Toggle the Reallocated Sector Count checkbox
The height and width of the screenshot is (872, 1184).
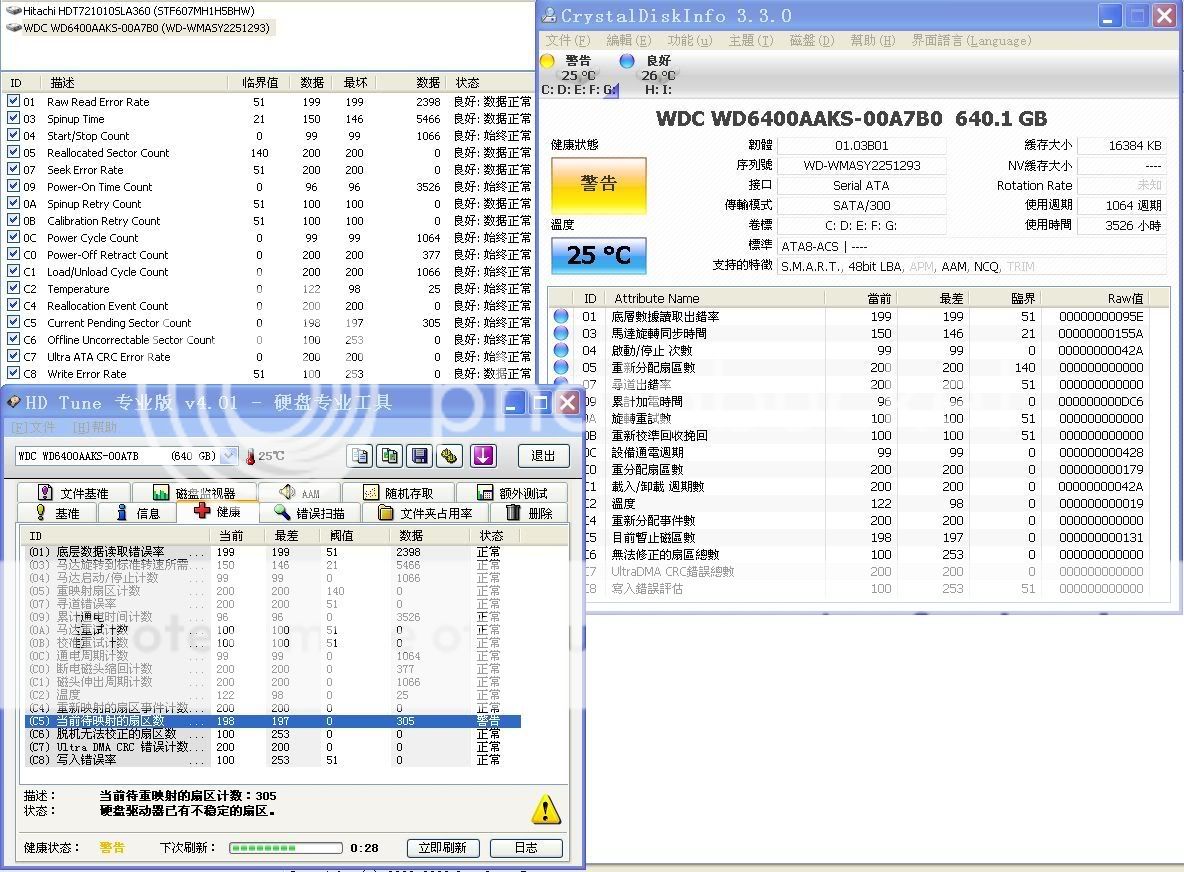14,152
